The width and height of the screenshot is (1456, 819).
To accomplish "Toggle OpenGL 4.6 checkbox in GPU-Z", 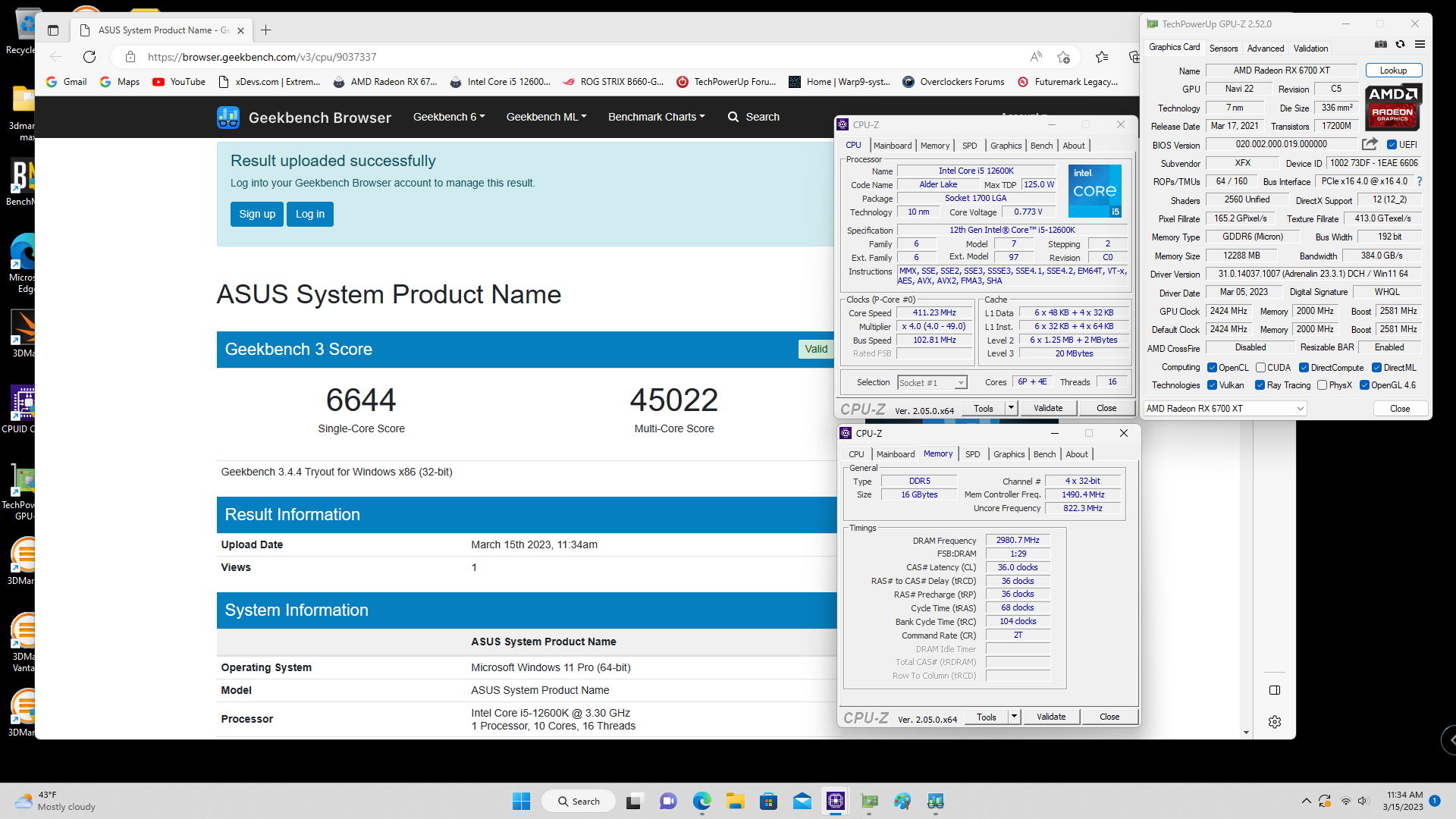I will point(1364,385).
